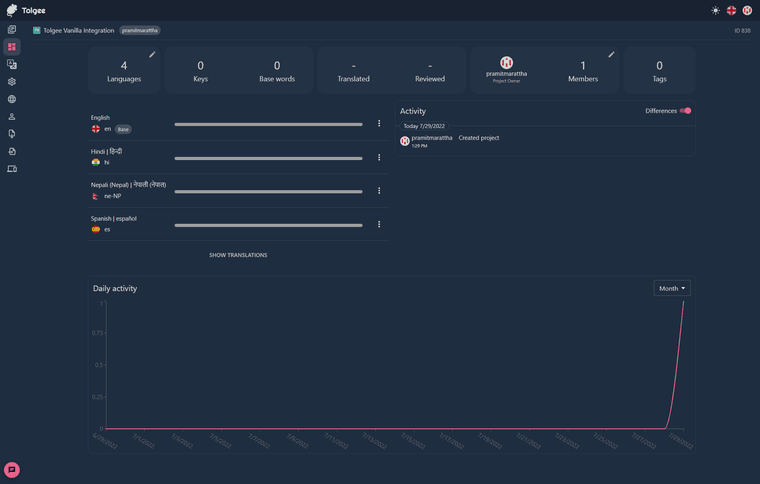The image size is (760, 484).
Task: Click the Tolgee Vanilla Integration project link
Action: point(78,31)
